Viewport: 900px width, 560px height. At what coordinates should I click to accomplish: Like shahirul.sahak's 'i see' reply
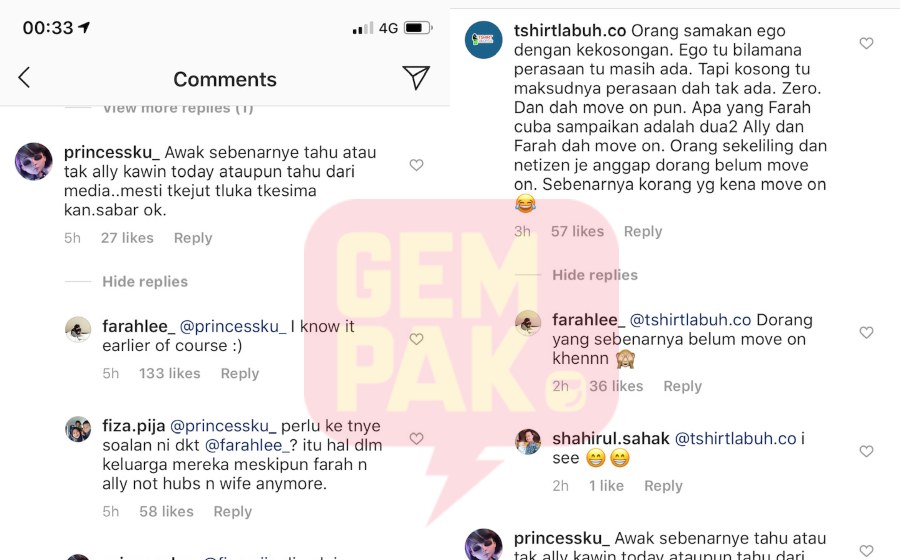pos(866,452)
